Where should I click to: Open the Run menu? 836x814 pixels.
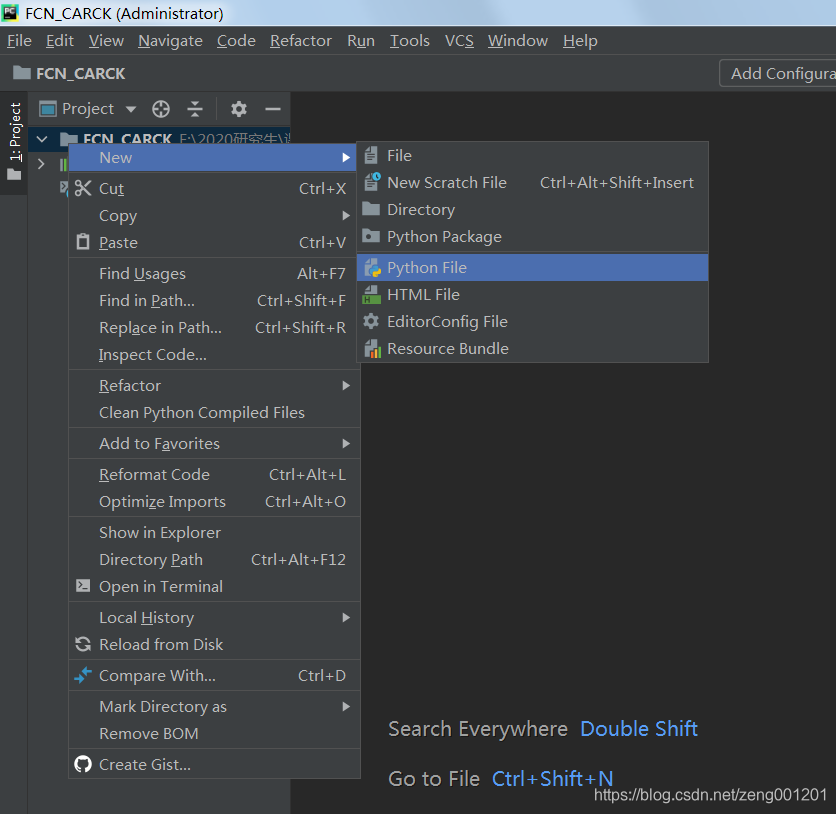[x=361, y=41]
